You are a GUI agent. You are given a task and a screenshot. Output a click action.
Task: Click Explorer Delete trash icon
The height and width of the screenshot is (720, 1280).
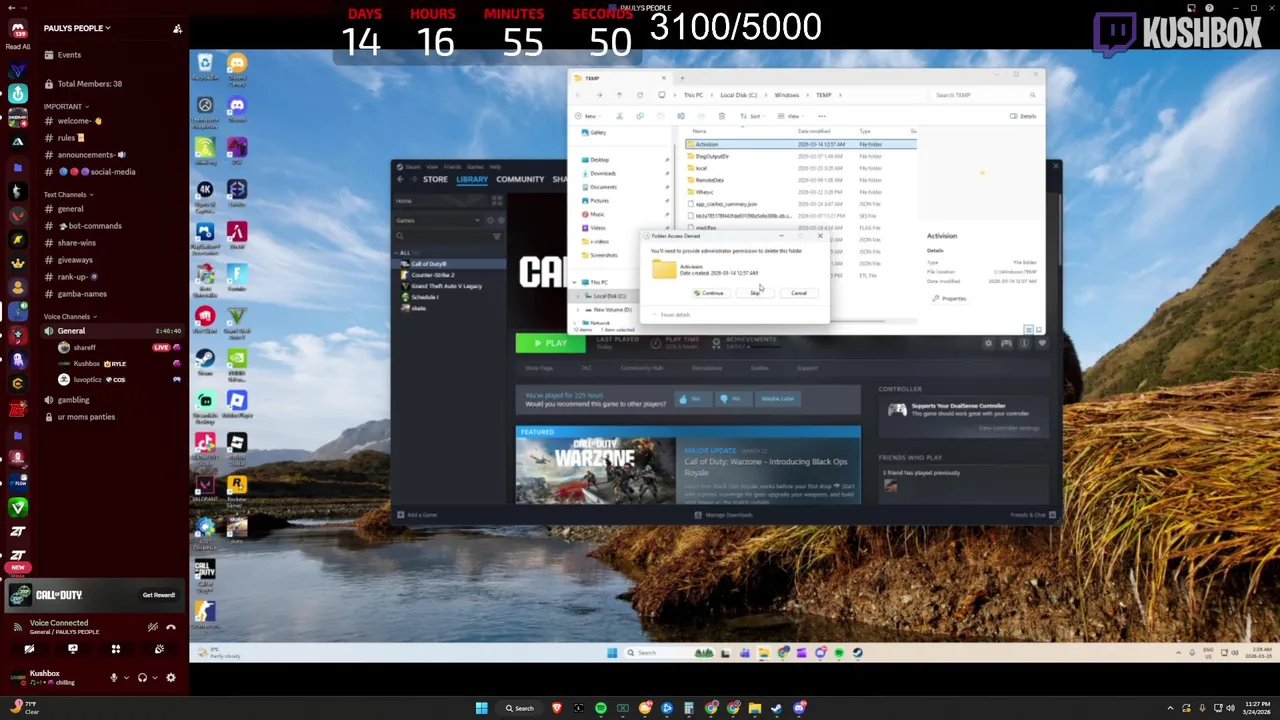coord(721,116)
